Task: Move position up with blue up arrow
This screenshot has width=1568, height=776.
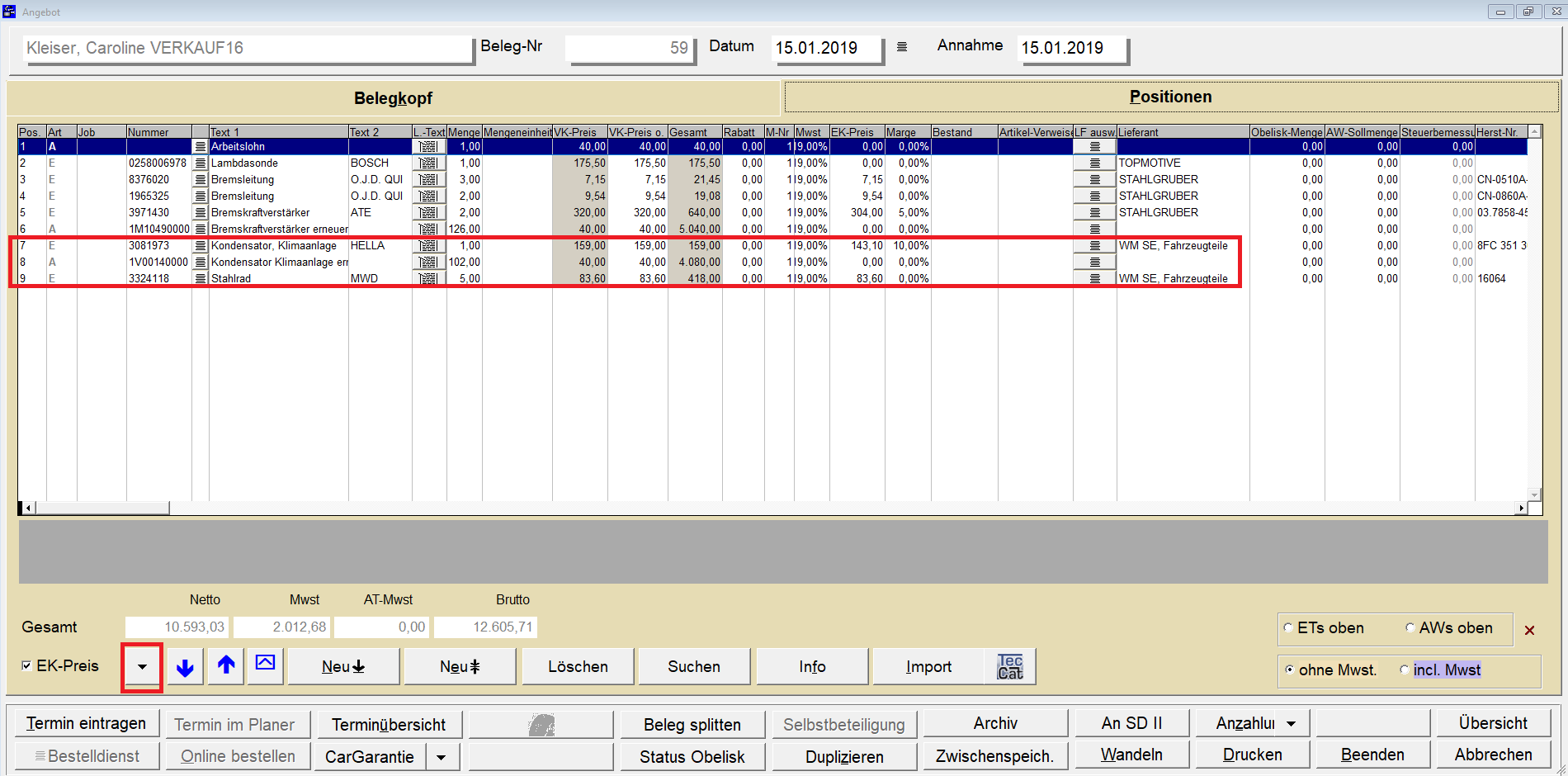Action: 226,665
